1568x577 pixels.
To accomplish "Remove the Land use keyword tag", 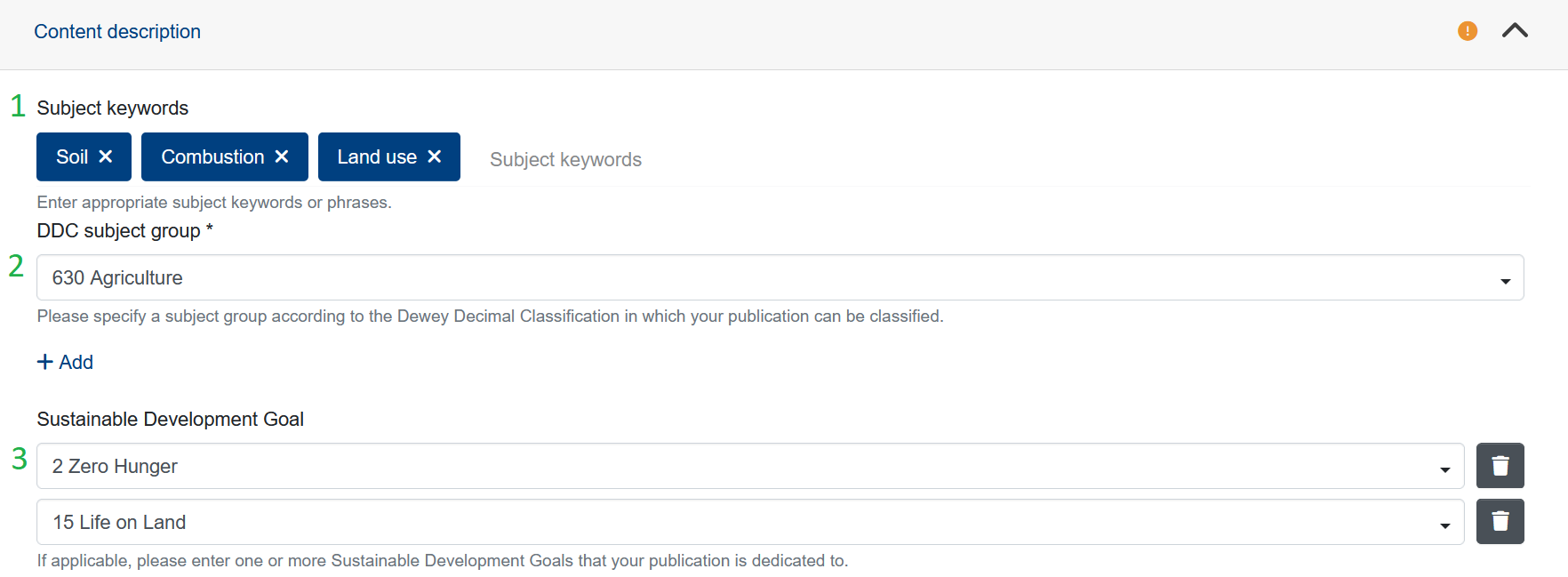I will 435,156.
